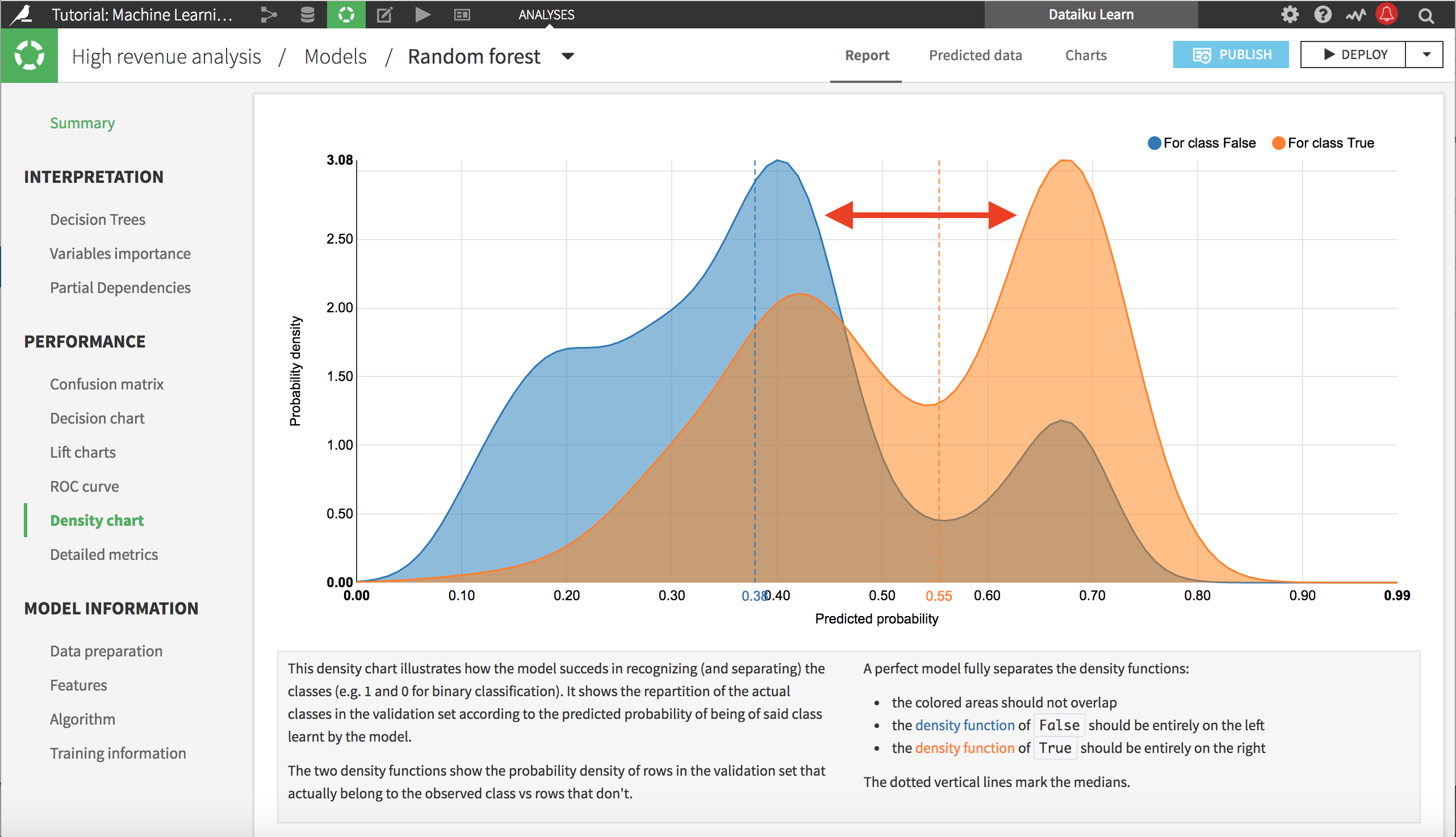Screen dimensions: 1456x837
Task: Open the Dashboards icon
Action: 462,15
